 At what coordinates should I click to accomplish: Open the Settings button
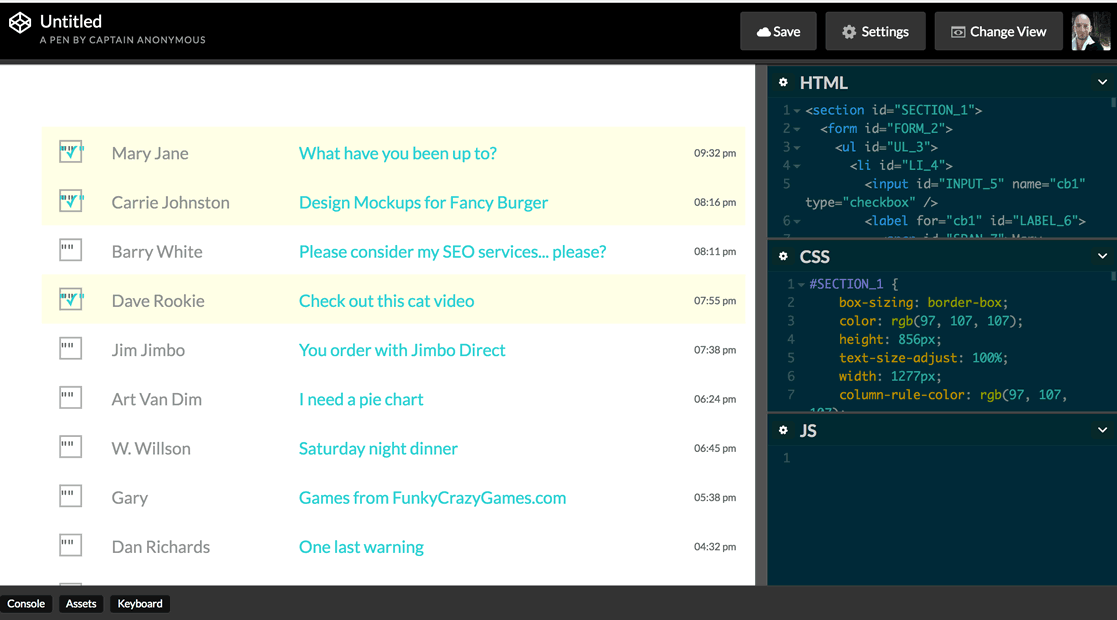pos(875,31)
